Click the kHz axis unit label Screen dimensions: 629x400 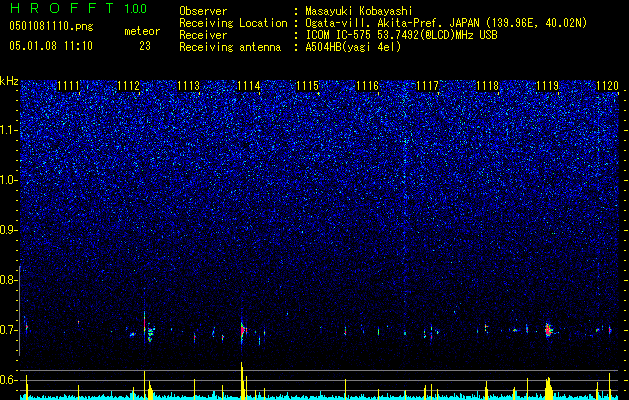click(x=9, y=81)
